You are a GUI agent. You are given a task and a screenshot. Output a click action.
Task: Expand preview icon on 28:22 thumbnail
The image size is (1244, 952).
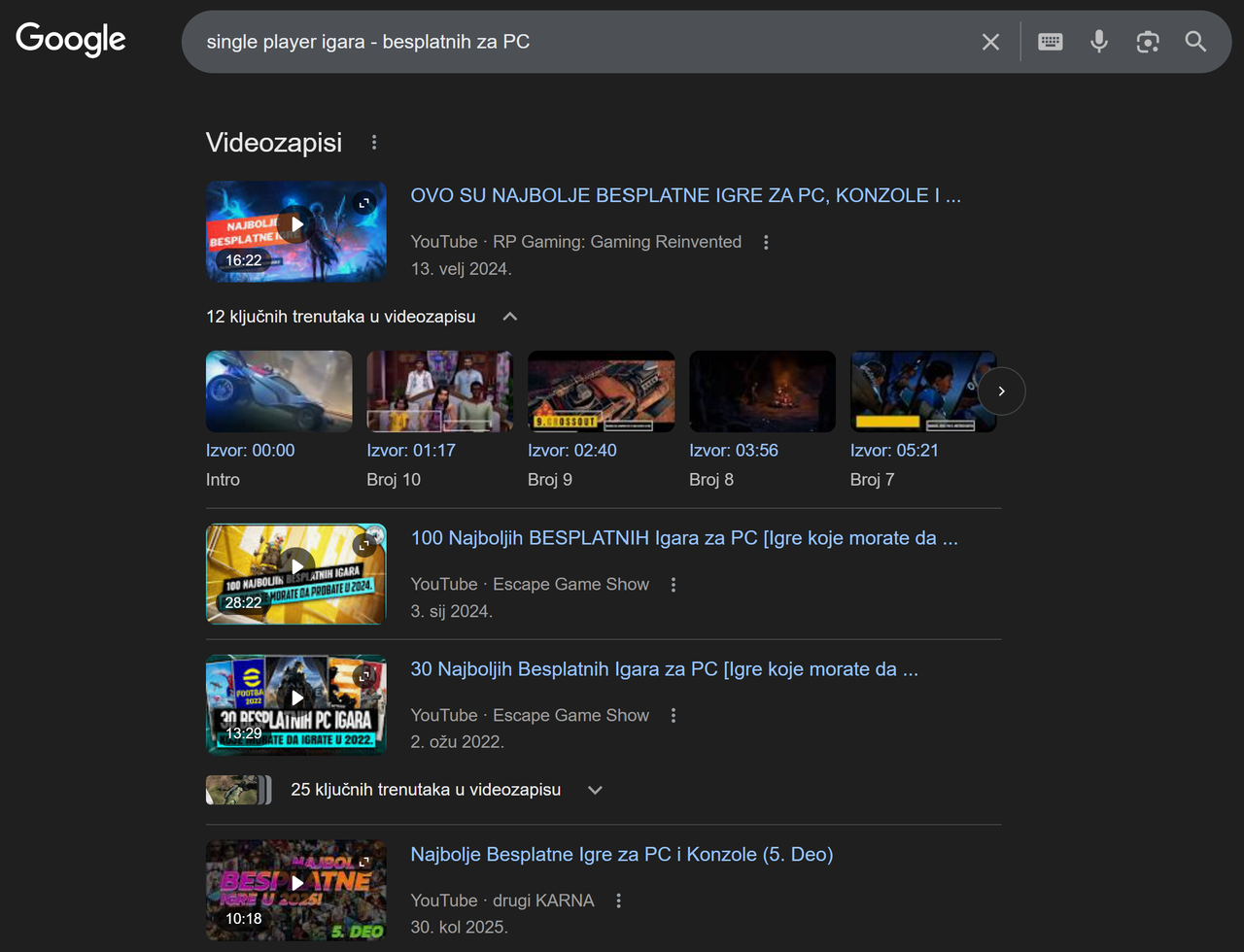(x=364, y=545)
